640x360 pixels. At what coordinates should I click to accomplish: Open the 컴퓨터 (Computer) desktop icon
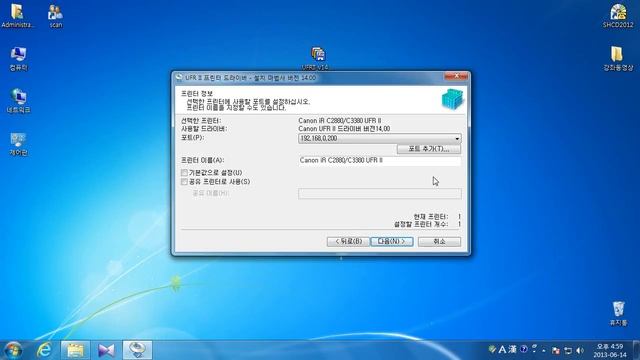click(x=18, y=58)
